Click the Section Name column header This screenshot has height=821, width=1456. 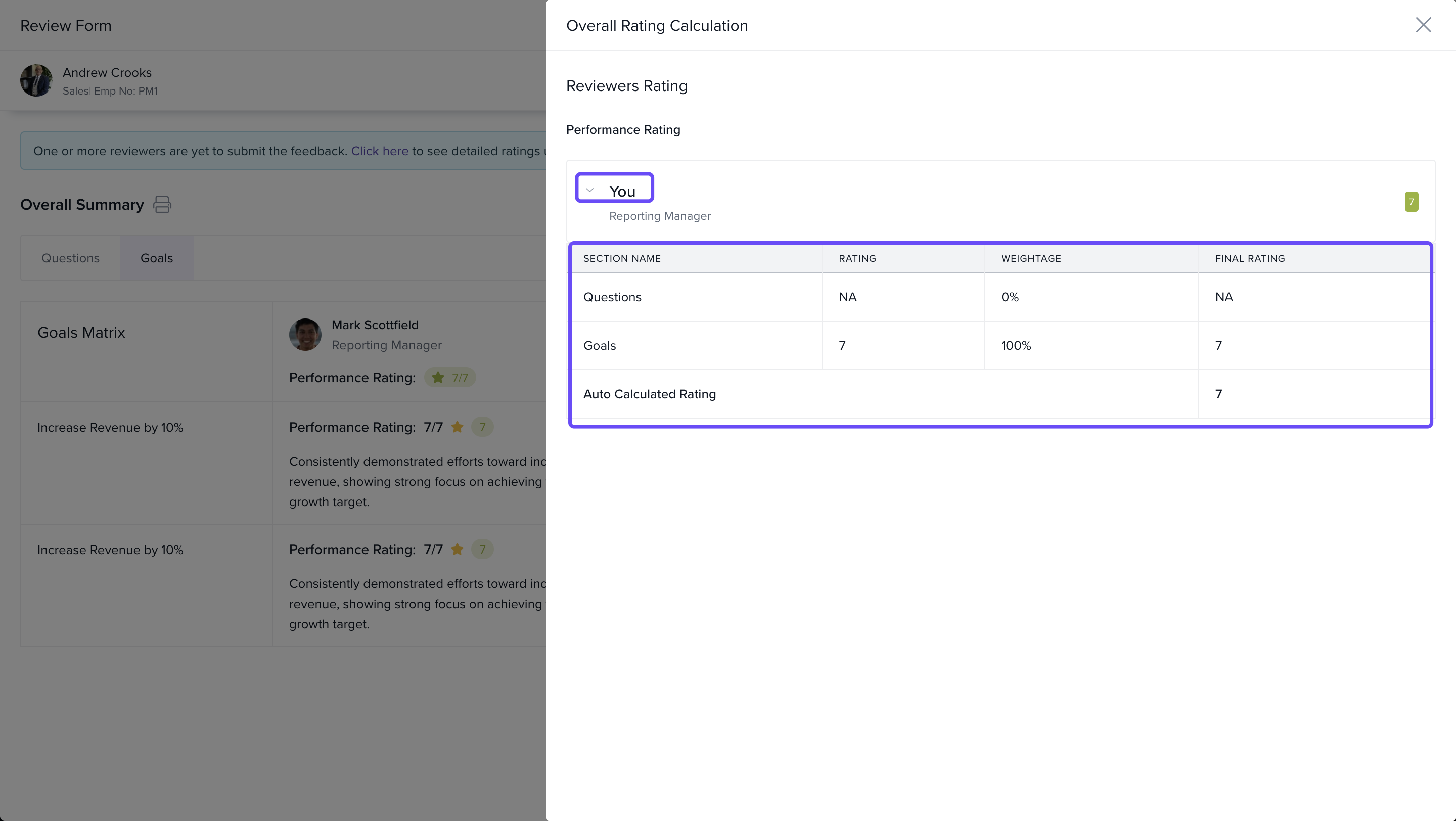[622, 258]
